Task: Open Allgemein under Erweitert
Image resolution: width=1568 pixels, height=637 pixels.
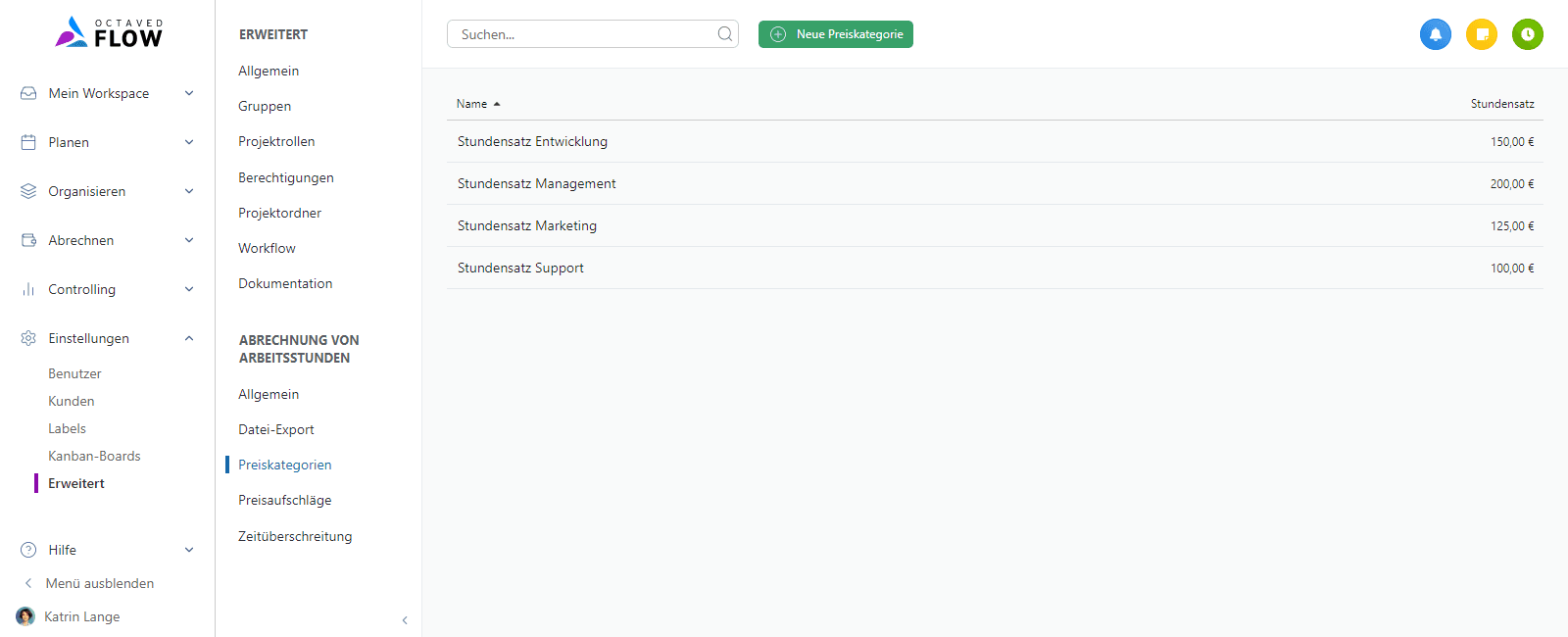Action: (x=269, y=71)
